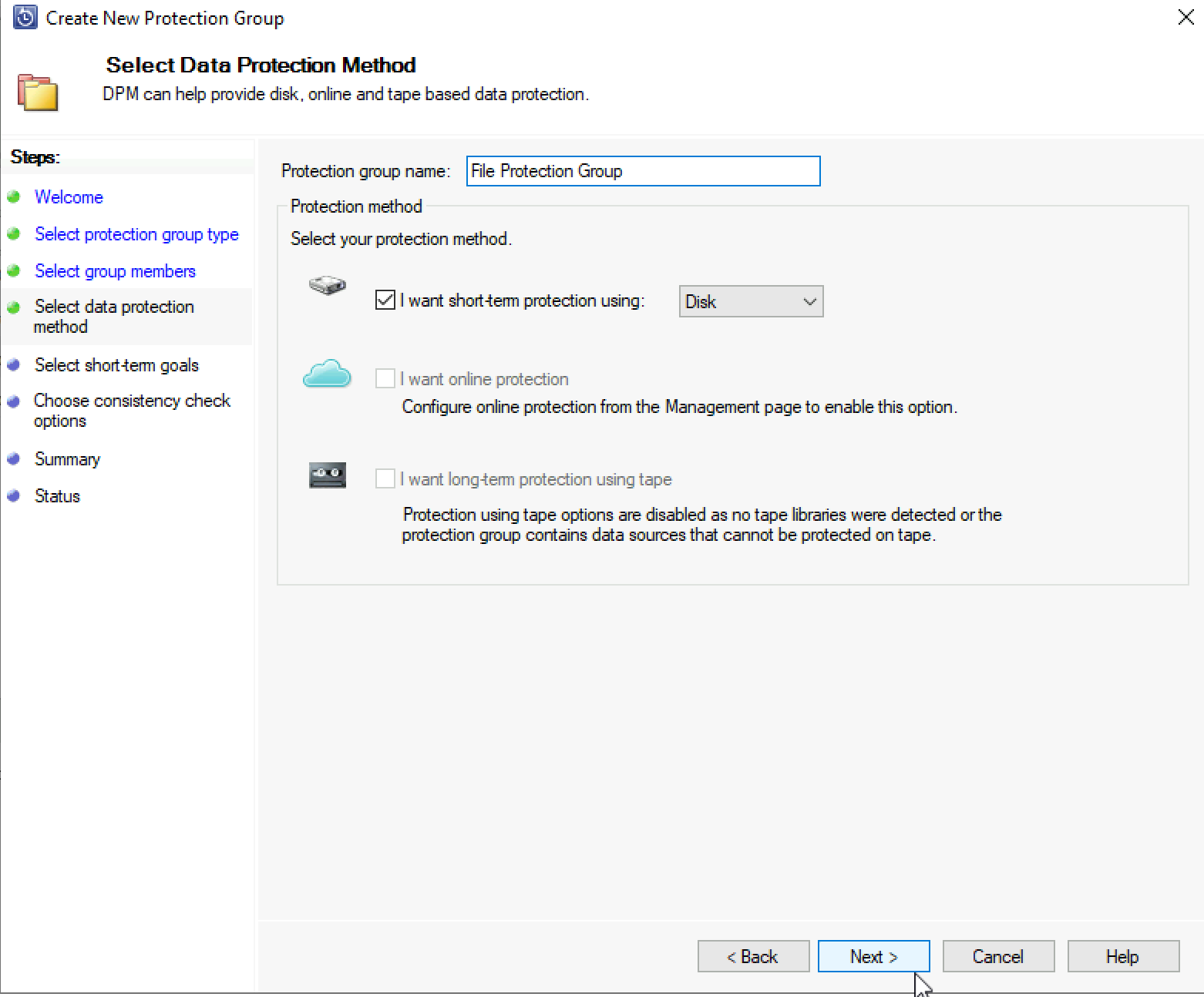Click blue bullet beside Summary step
Image resolution: width=1204 pixels, height=997 pixels.
point(13,459)
